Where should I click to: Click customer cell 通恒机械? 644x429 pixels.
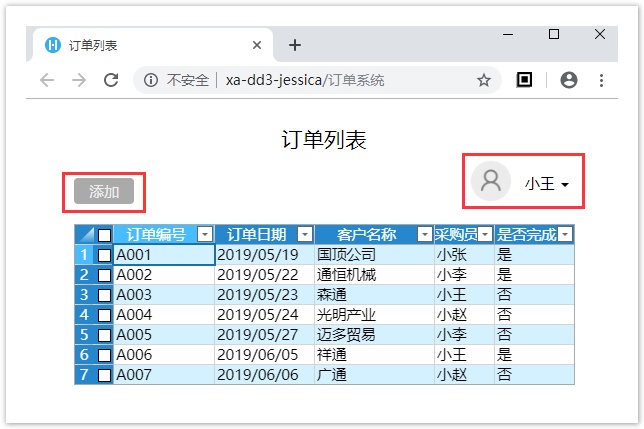[374, 275]
